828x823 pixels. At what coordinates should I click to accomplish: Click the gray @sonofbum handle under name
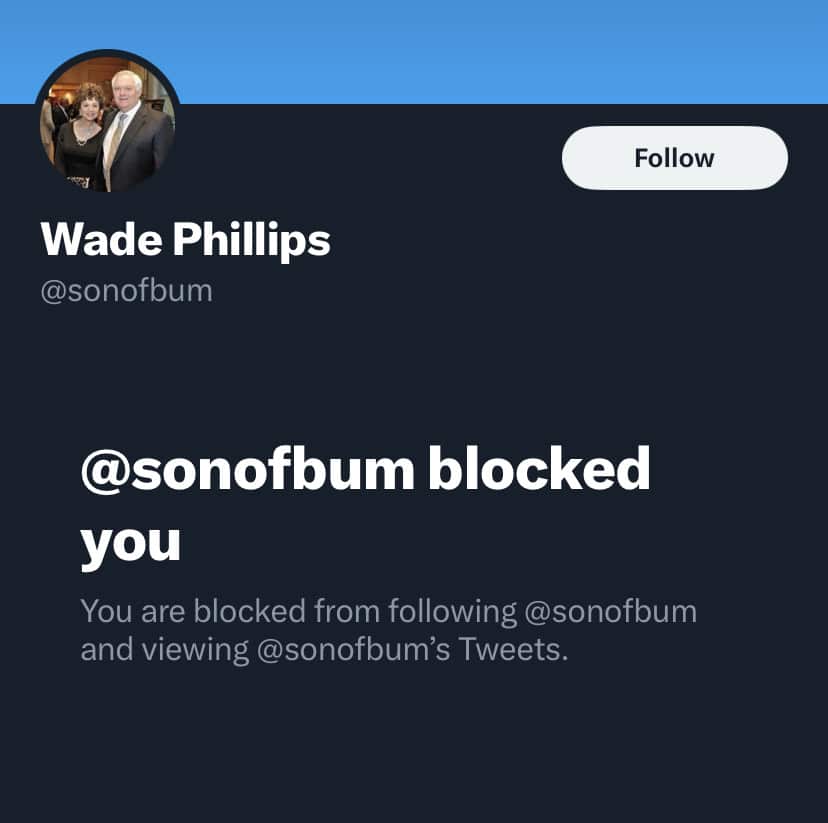(127, 291)
